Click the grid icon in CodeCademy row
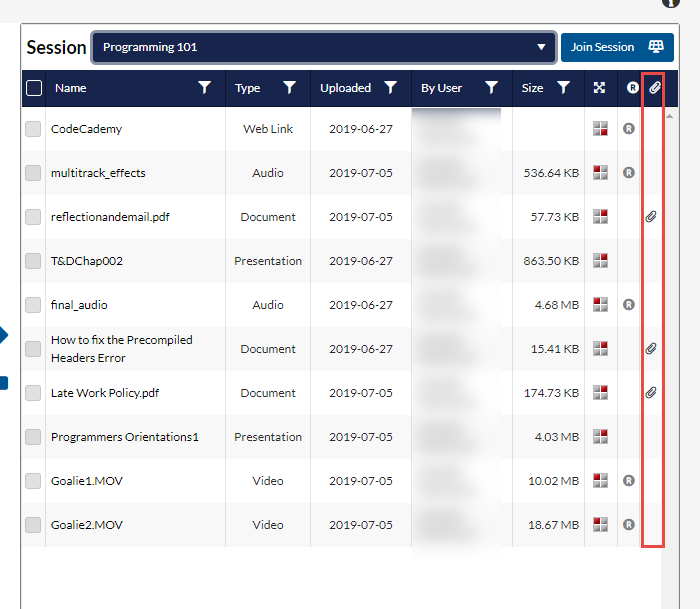The height and width of the screenshot is (609, 700). [600, 129]
